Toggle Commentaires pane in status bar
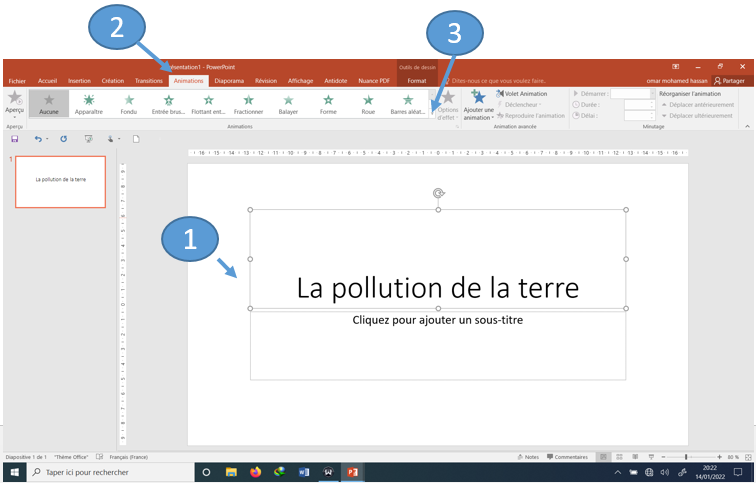This screenshot has height=483, width=756. click(x=567, y=456)
